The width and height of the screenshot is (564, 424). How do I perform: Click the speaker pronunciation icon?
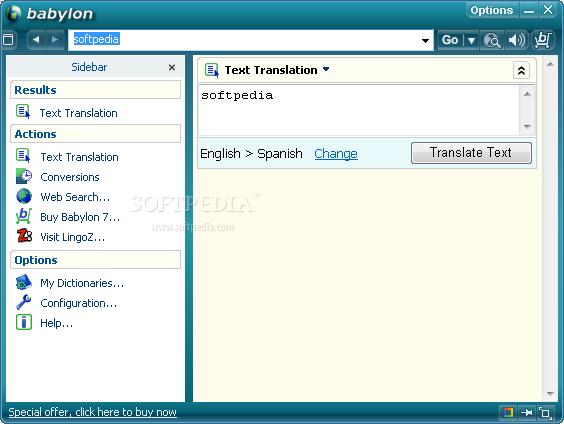tap(517, 40)
